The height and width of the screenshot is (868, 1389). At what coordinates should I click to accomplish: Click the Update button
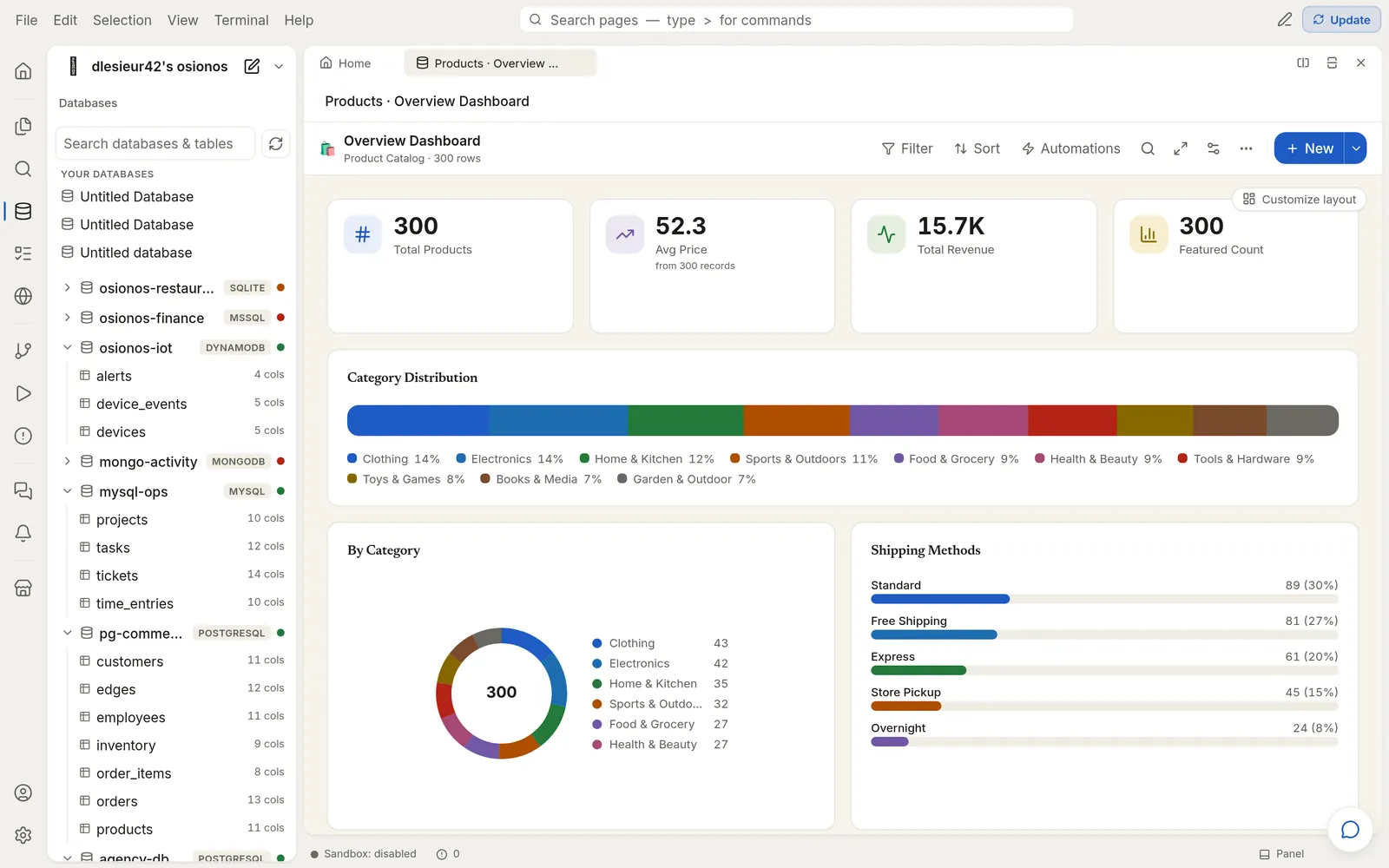coord(1341,20)
